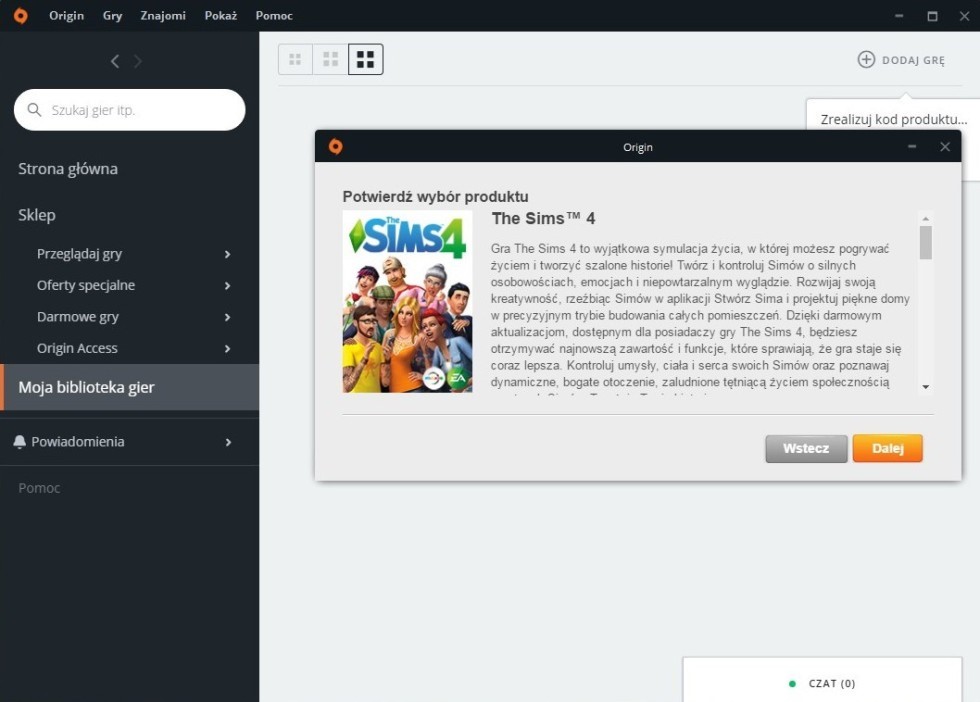Screen dimensions: 980x702
Task: Expand the Powiadomienia arrow
Action: [228, 443]
